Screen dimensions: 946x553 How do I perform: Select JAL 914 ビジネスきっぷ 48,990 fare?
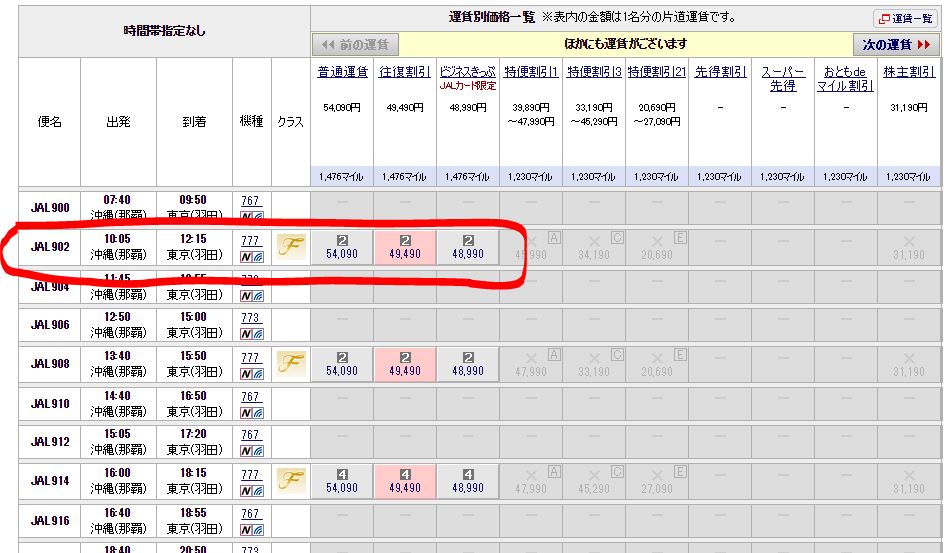tap(468, 481)
